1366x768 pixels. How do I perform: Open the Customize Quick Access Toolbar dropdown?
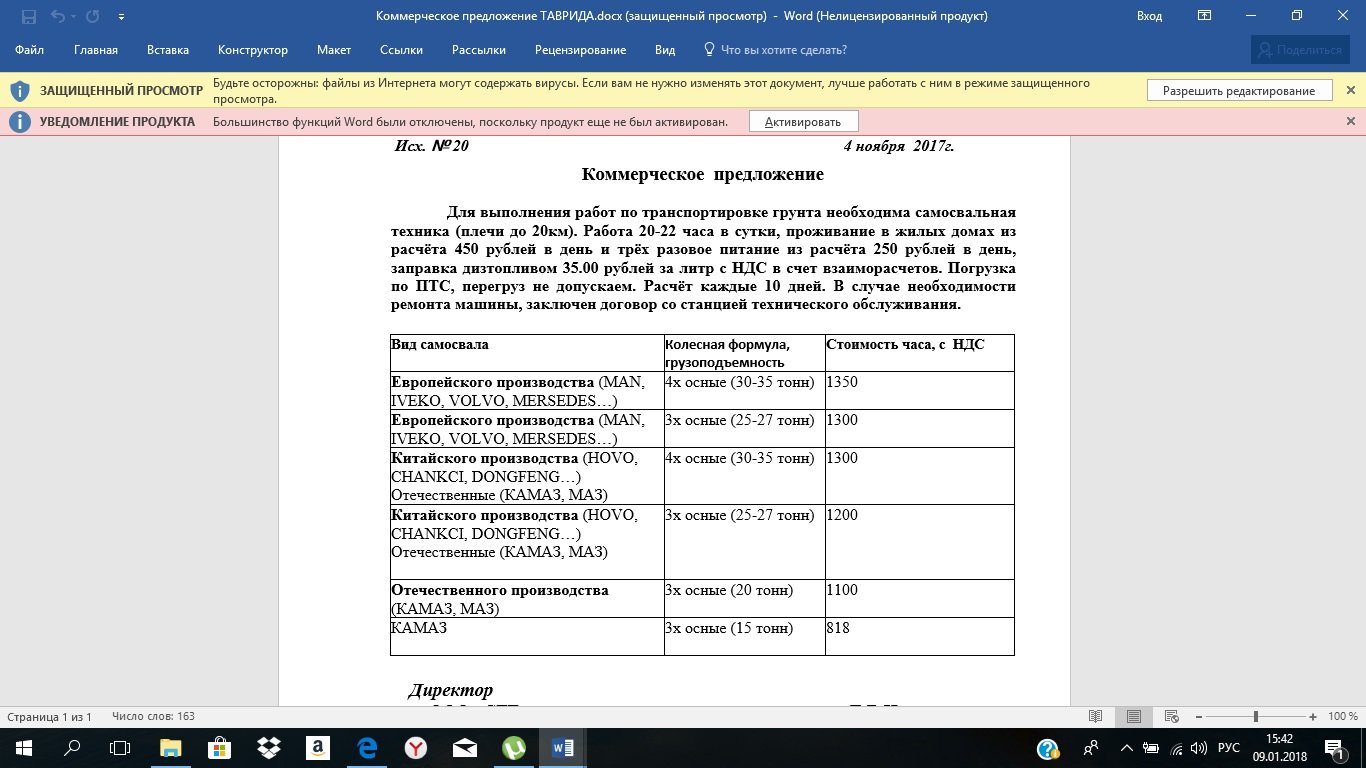[x=121, y=17]
